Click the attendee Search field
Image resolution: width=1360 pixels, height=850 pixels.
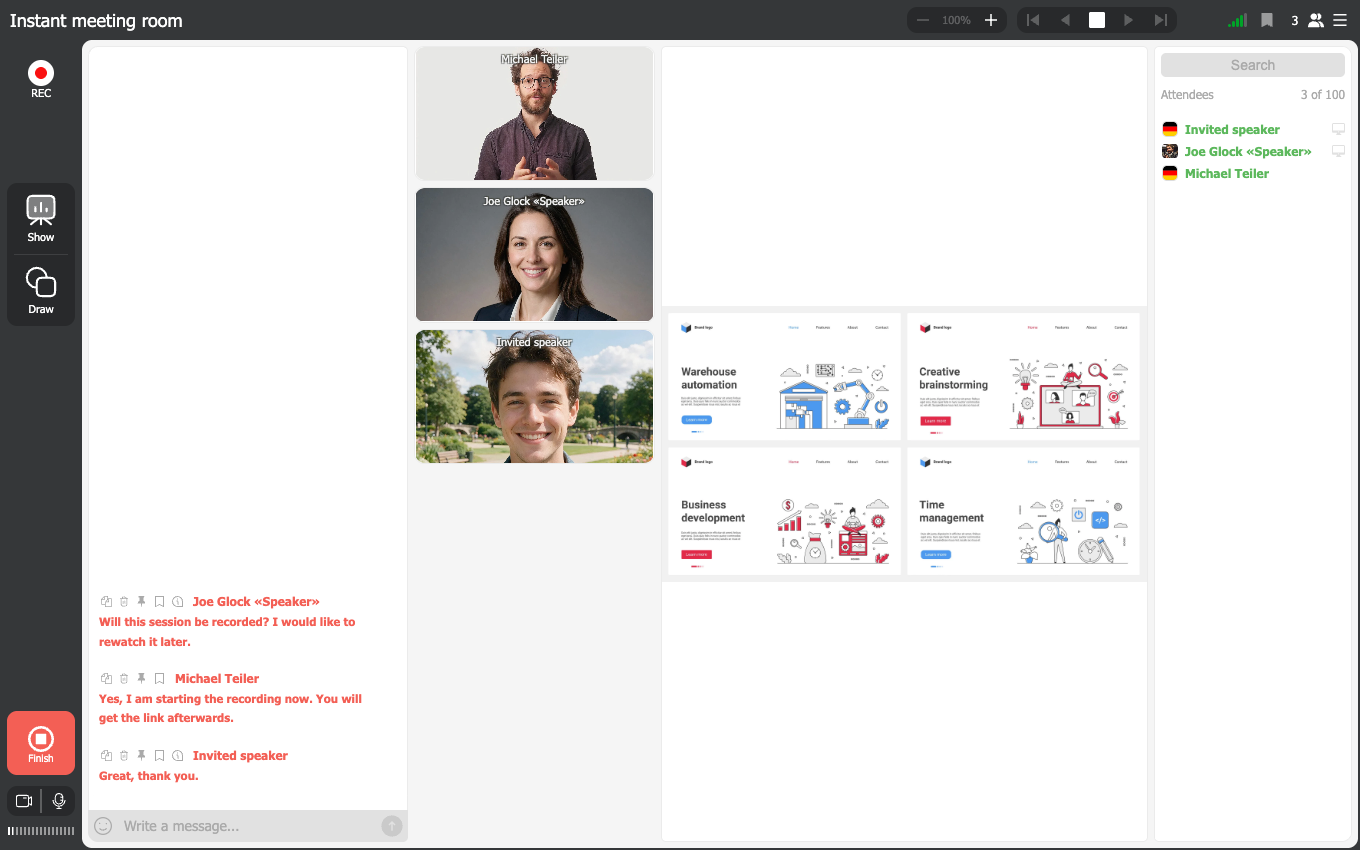(1253, 65)
